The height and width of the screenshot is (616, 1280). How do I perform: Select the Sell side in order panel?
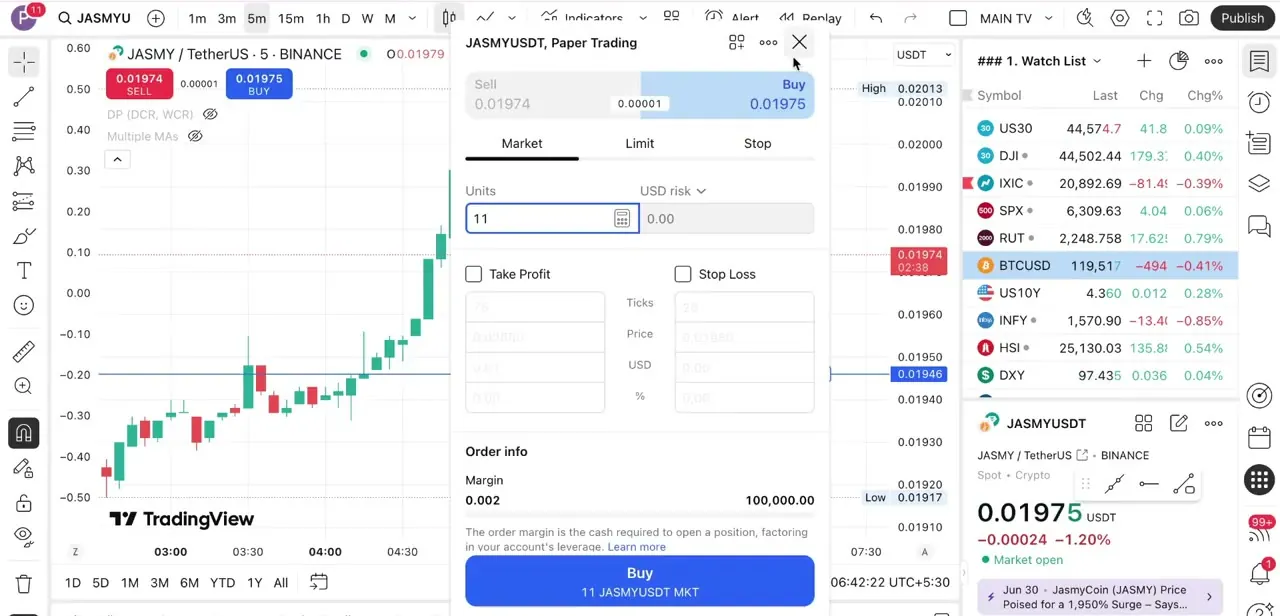pos(552,95)
